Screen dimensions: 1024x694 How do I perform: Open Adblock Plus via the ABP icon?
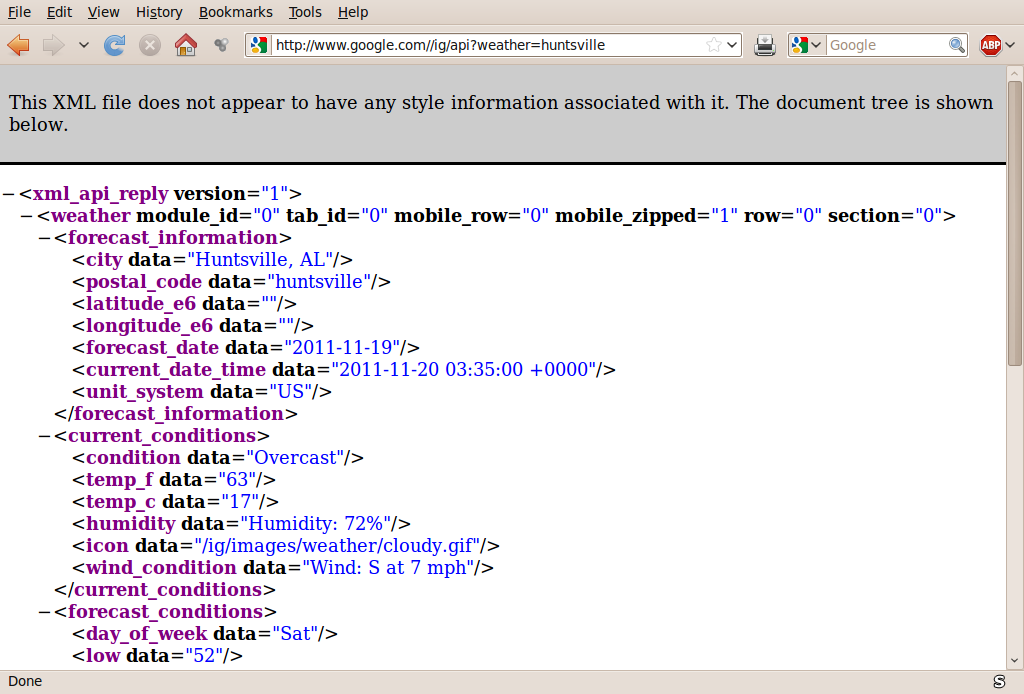tap(990, 45)
